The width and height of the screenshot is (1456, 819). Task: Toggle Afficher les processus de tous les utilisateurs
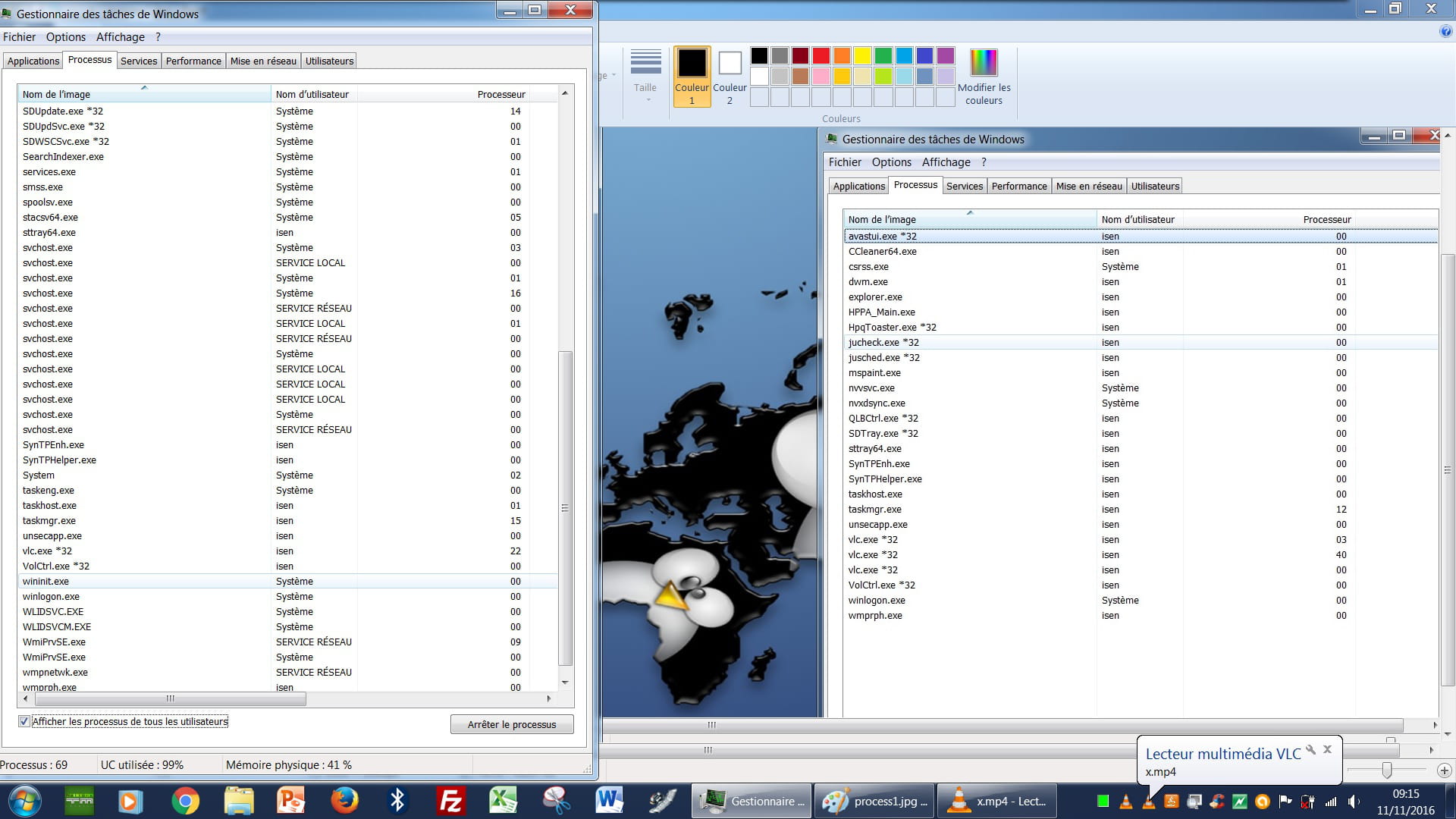24,721
